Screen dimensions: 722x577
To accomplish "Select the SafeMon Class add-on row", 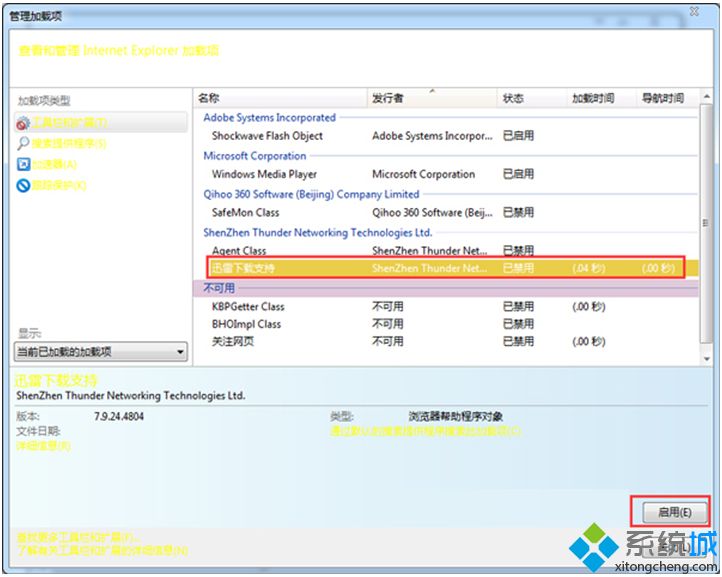I will coord(446,212).
